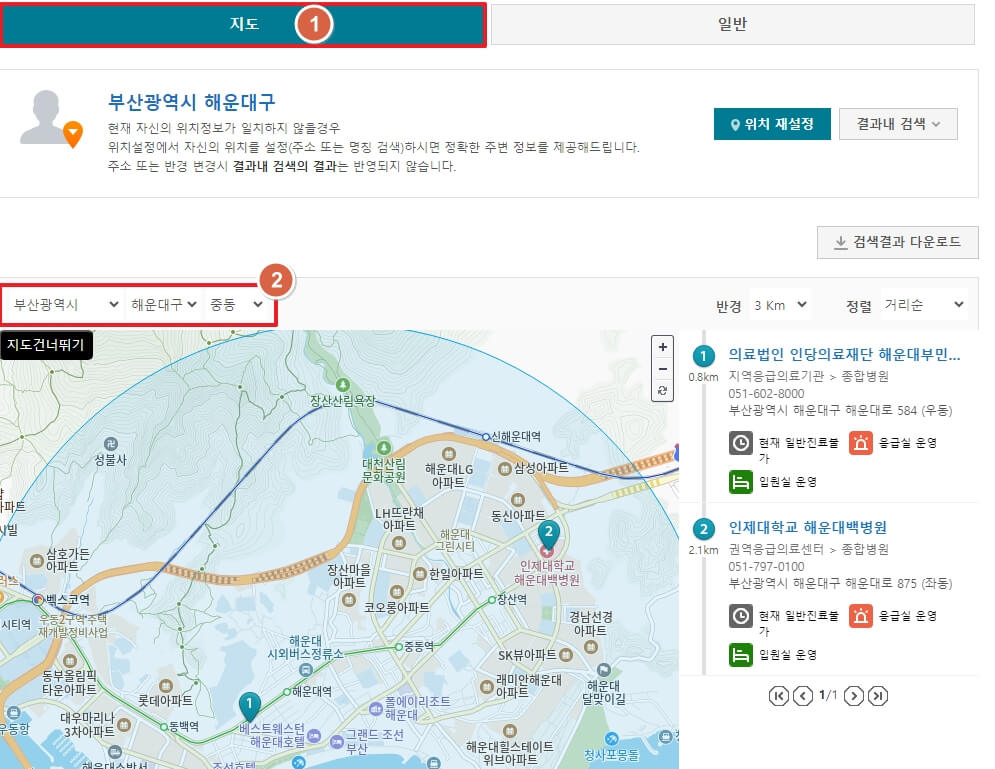Go to previous results page

click(803, 696)
